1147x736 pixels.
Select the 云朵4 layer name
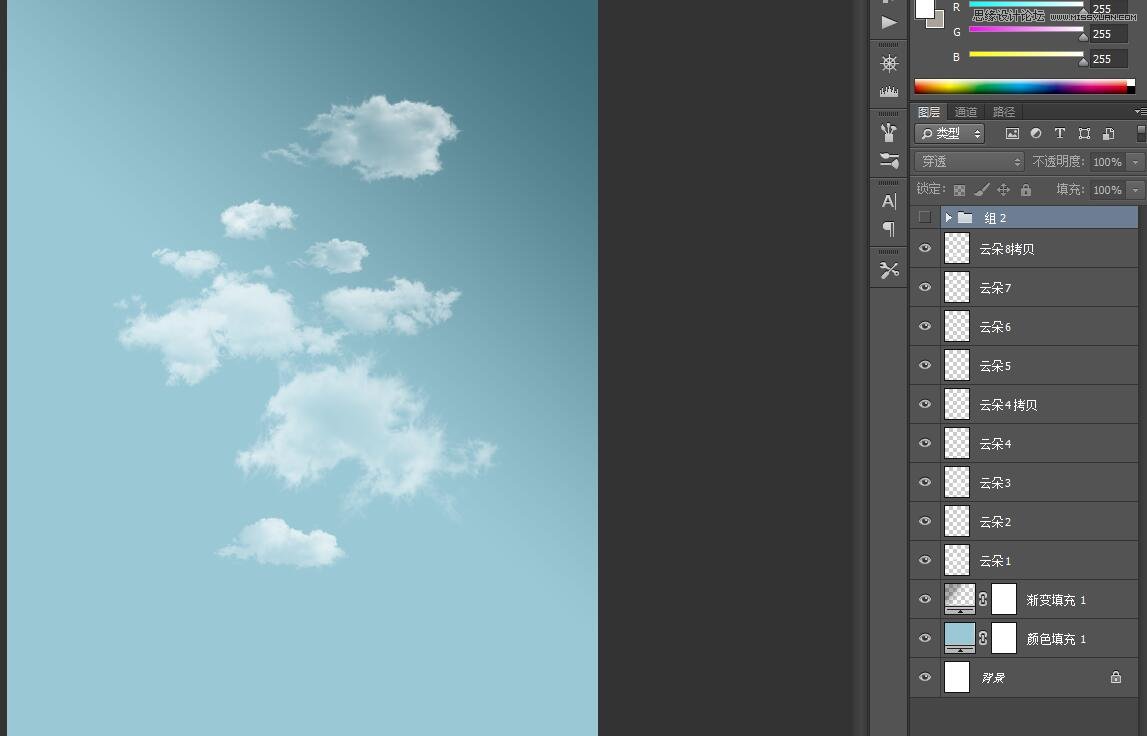click(995, 443)
